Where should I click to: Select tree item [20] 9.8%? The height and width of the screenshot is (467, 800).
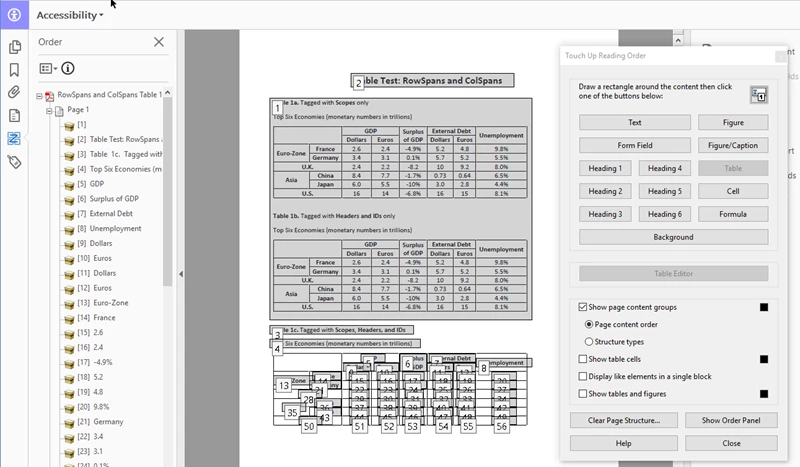pyautogui.click(x=93, y=407)
